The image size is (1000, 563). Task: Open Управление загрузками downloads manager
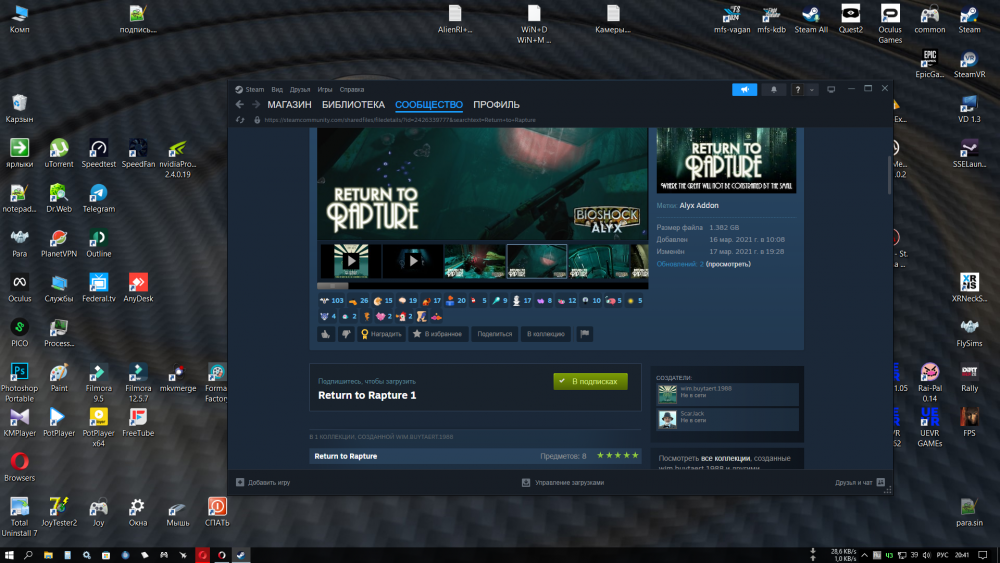(x=562, y=483)
